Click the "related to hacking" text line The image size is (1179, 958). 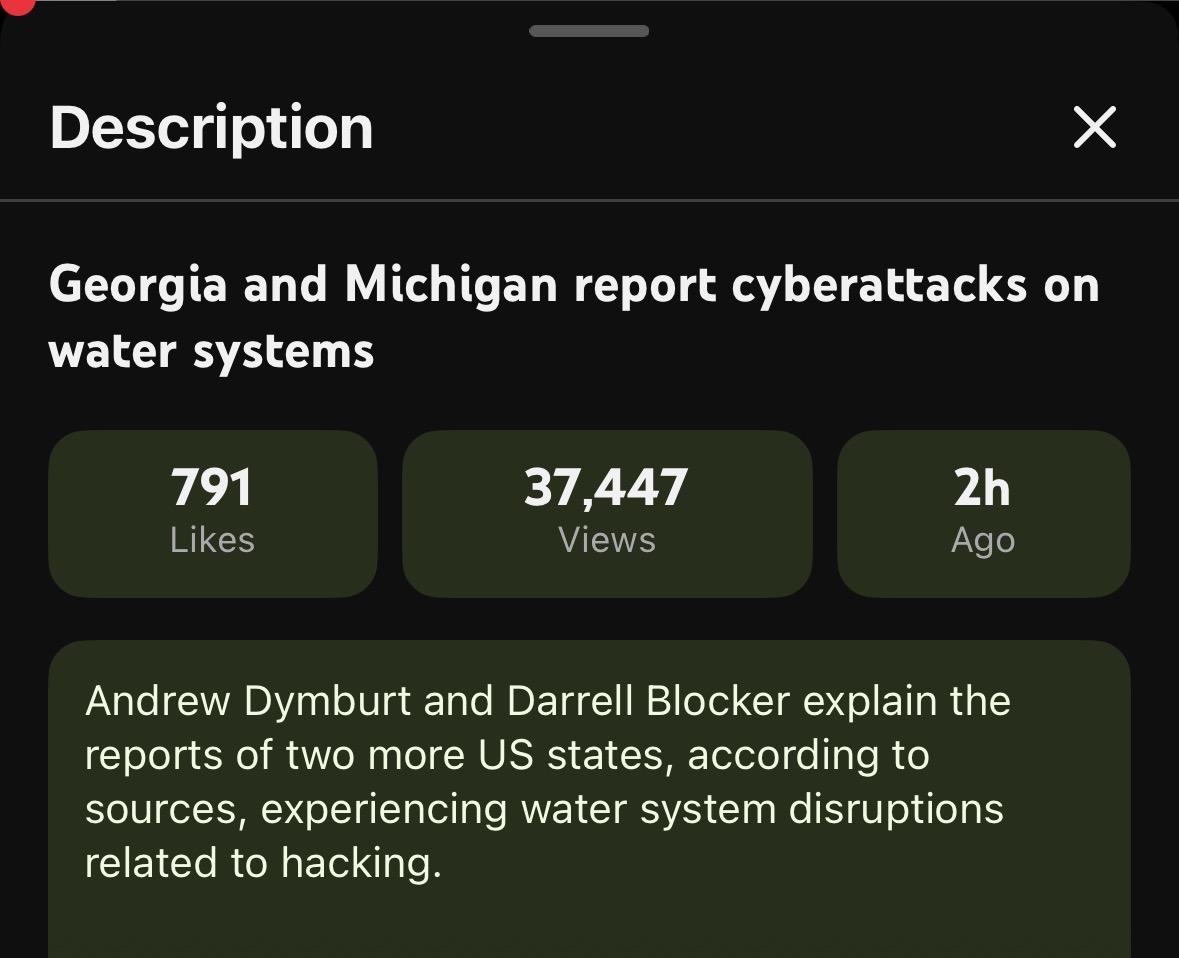coord(263,863)
